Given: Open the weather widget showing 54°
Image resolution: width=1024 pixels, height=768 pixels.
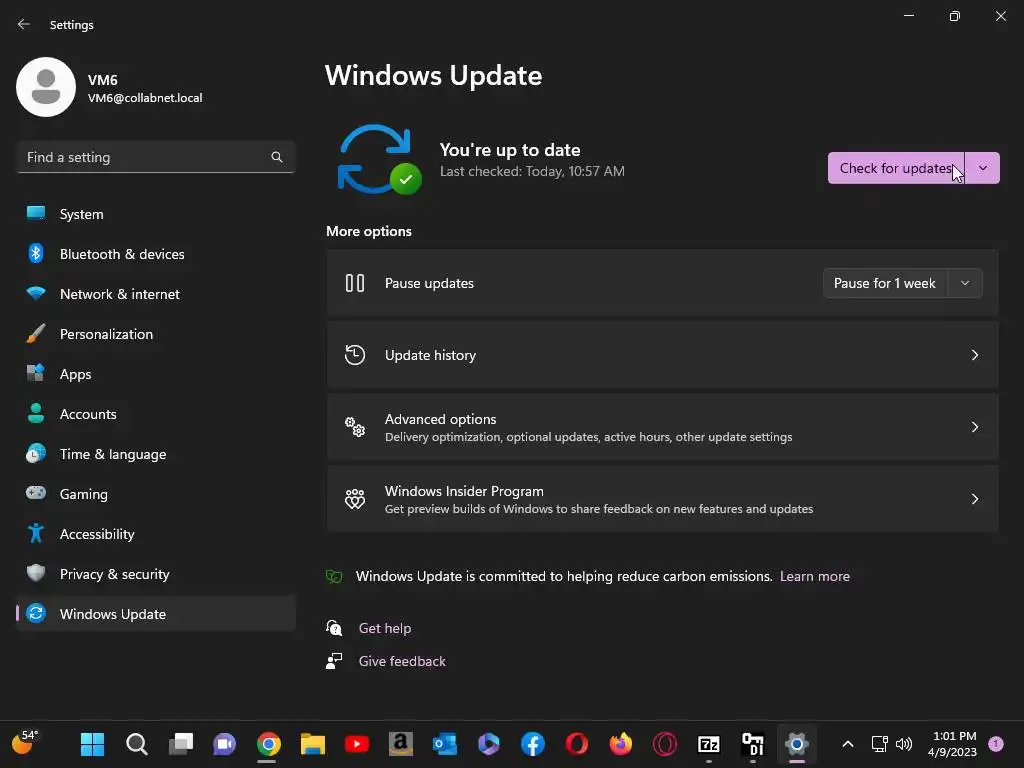Looking at the screenshot, I should coord(25,743).
